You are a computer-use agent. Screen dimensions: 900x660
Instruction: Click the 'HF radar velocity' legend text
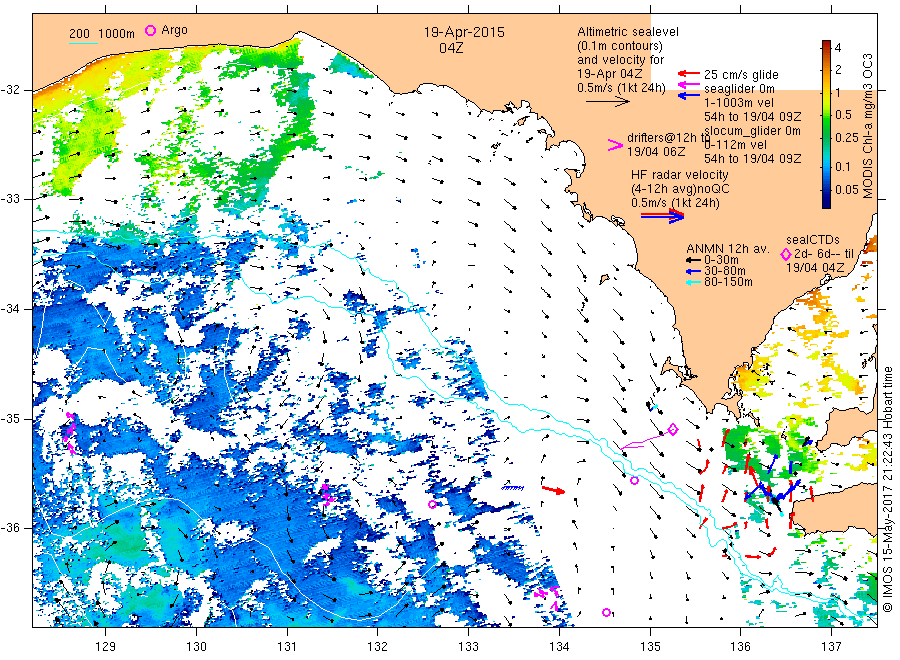click(680, 174)
